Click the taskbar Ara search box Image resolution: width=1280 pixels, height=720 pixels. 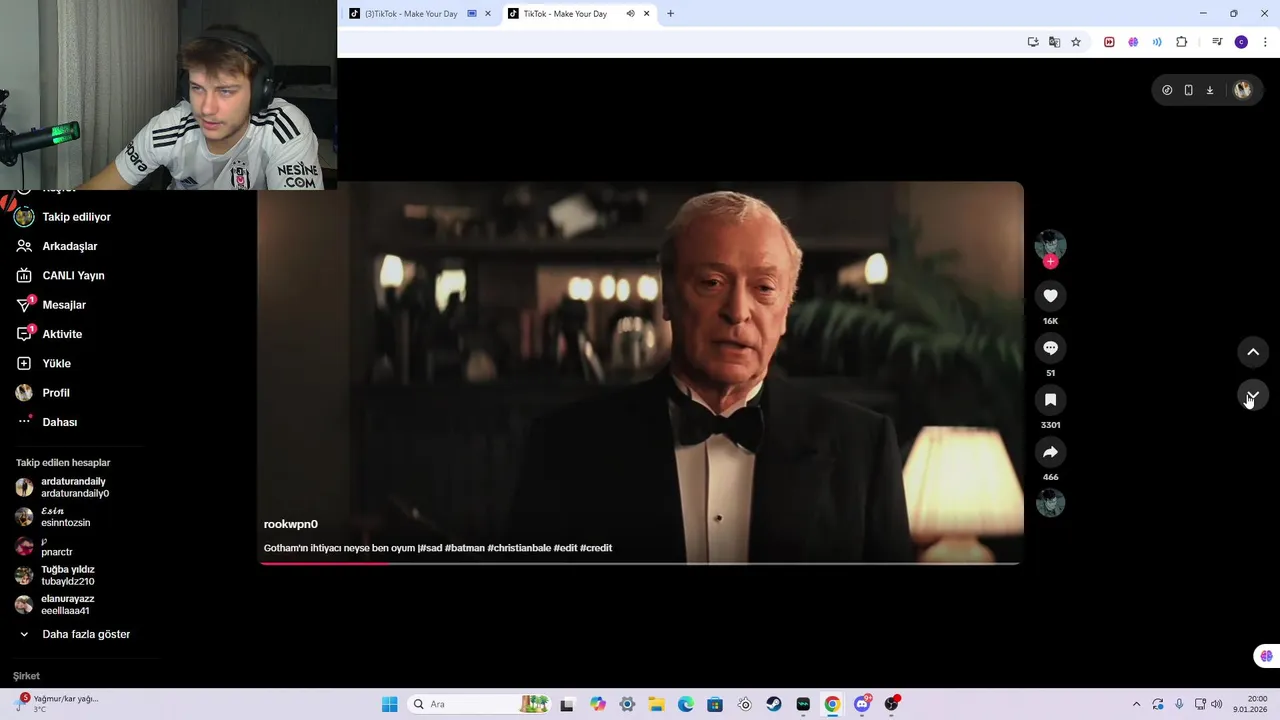coord(479,704)
